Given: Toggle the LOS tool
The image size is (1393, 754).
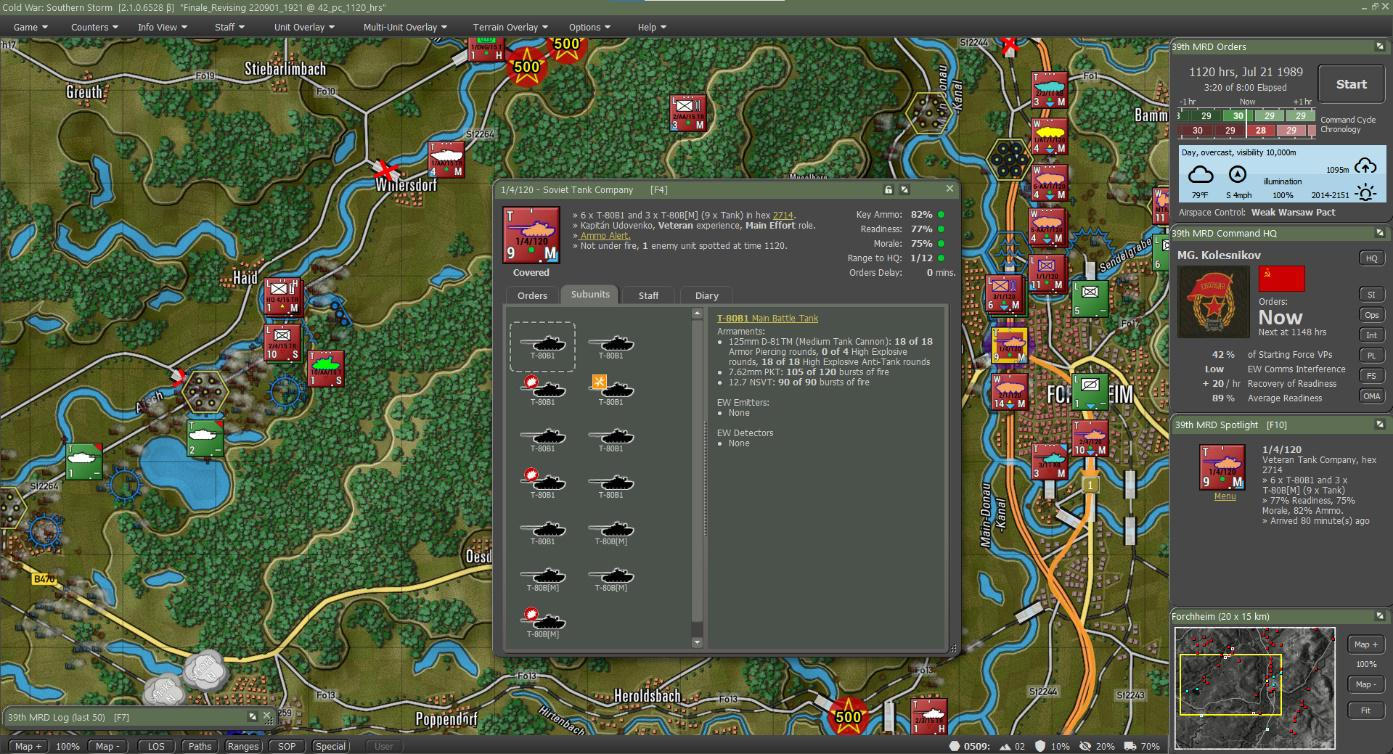Looking at the screenshot, I should pyautogui.click(x=156, y=746).
